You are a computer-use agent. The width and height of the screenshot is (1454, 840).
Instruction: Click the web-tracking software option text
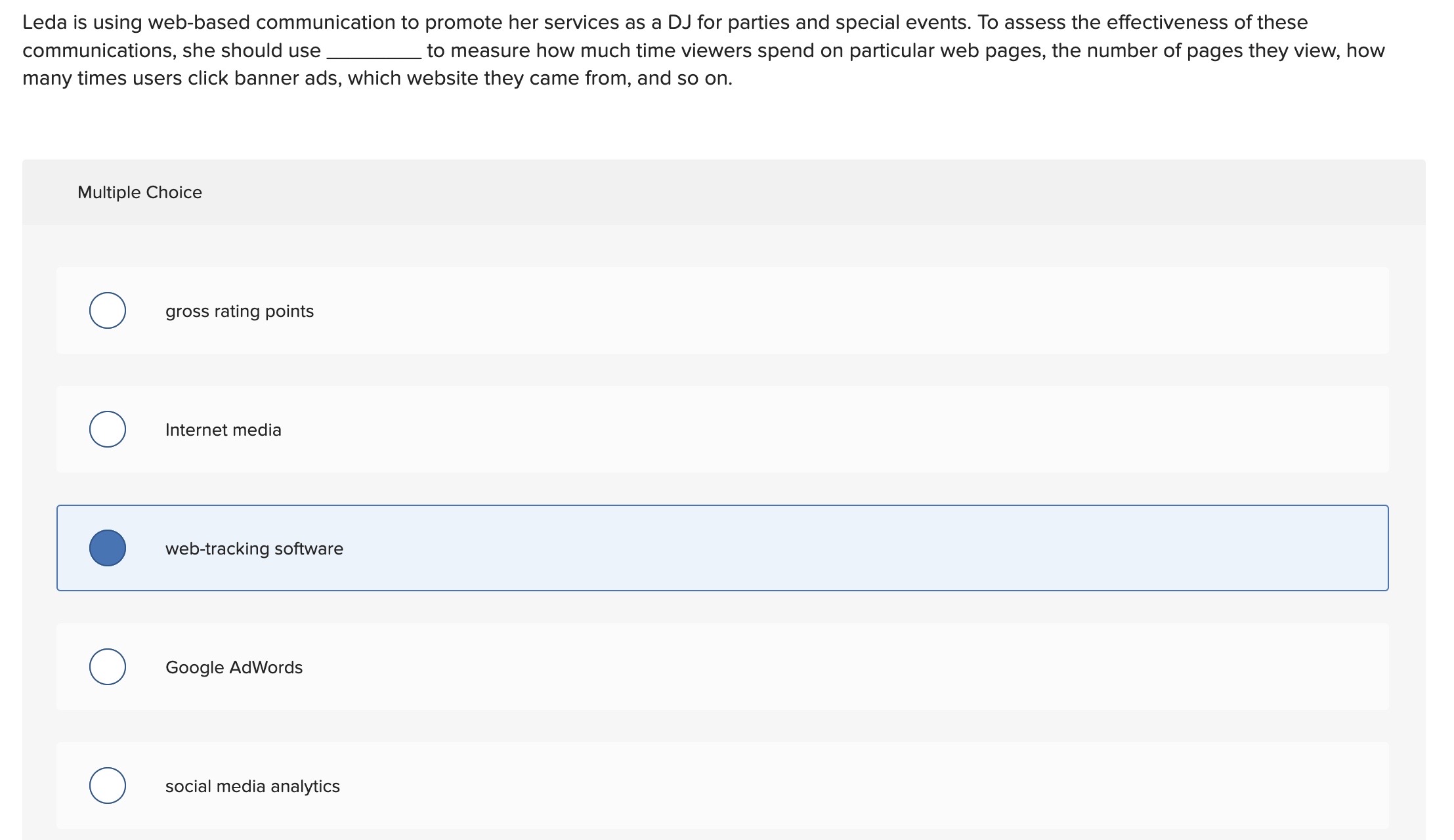point(253,548)
